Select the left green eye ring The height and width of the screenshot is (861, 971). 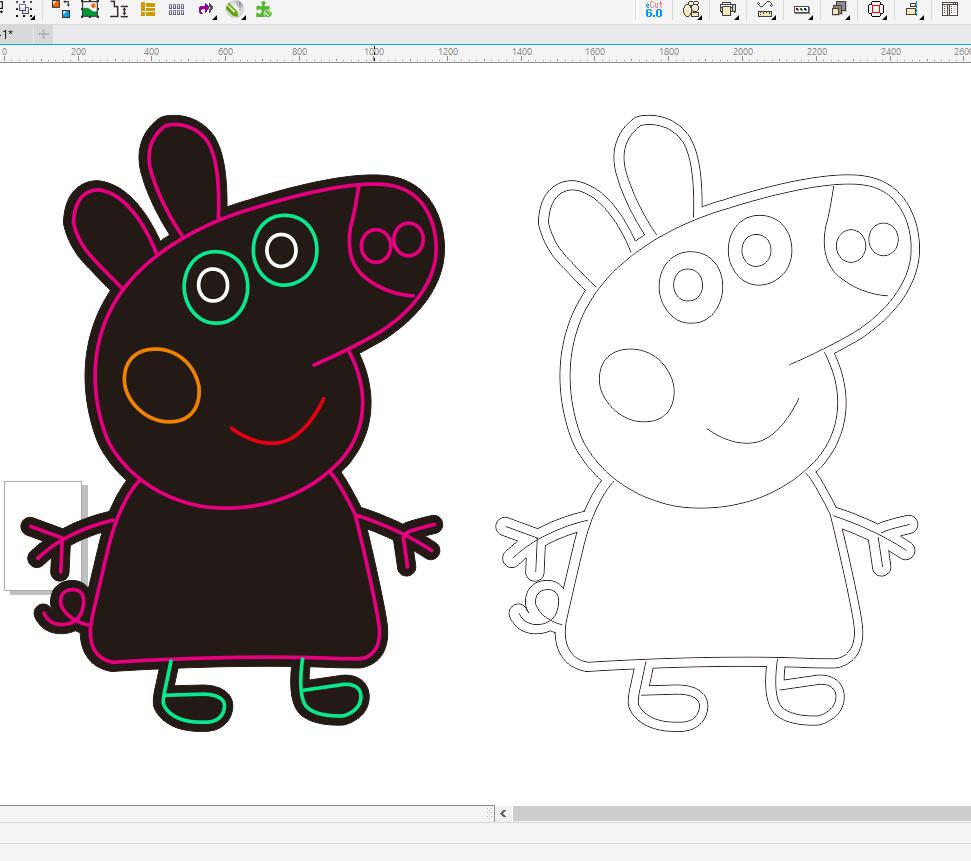click(216, 287)
